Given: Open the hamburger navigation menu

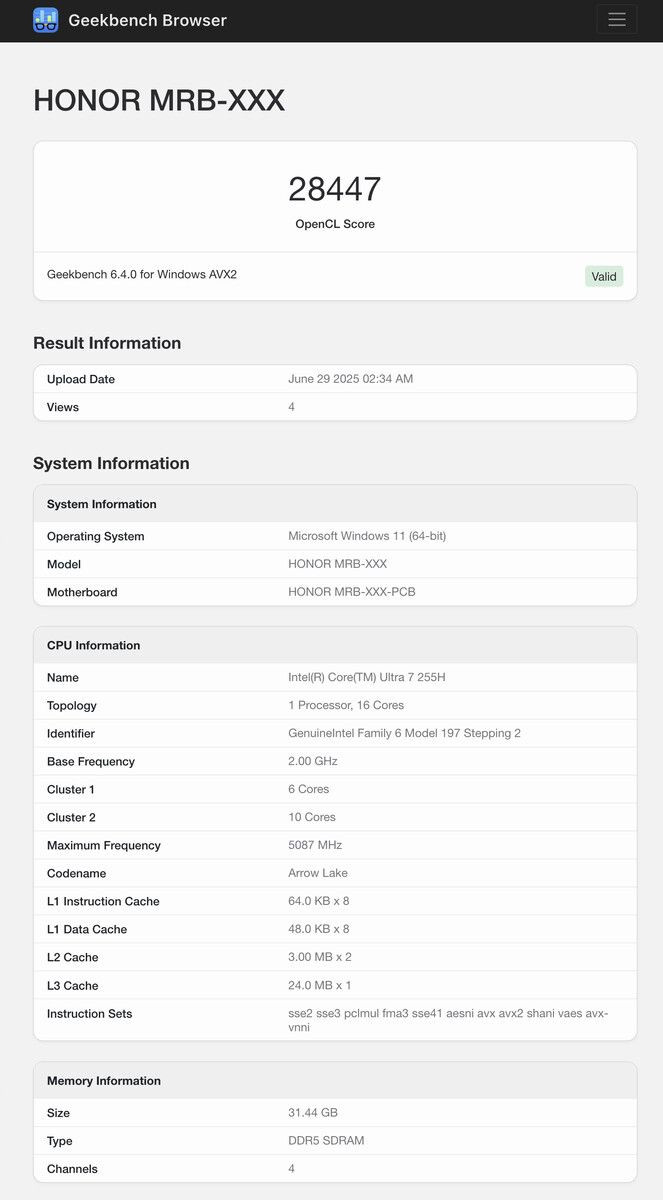Looking at the screenshot, I should tap(616, 20).
